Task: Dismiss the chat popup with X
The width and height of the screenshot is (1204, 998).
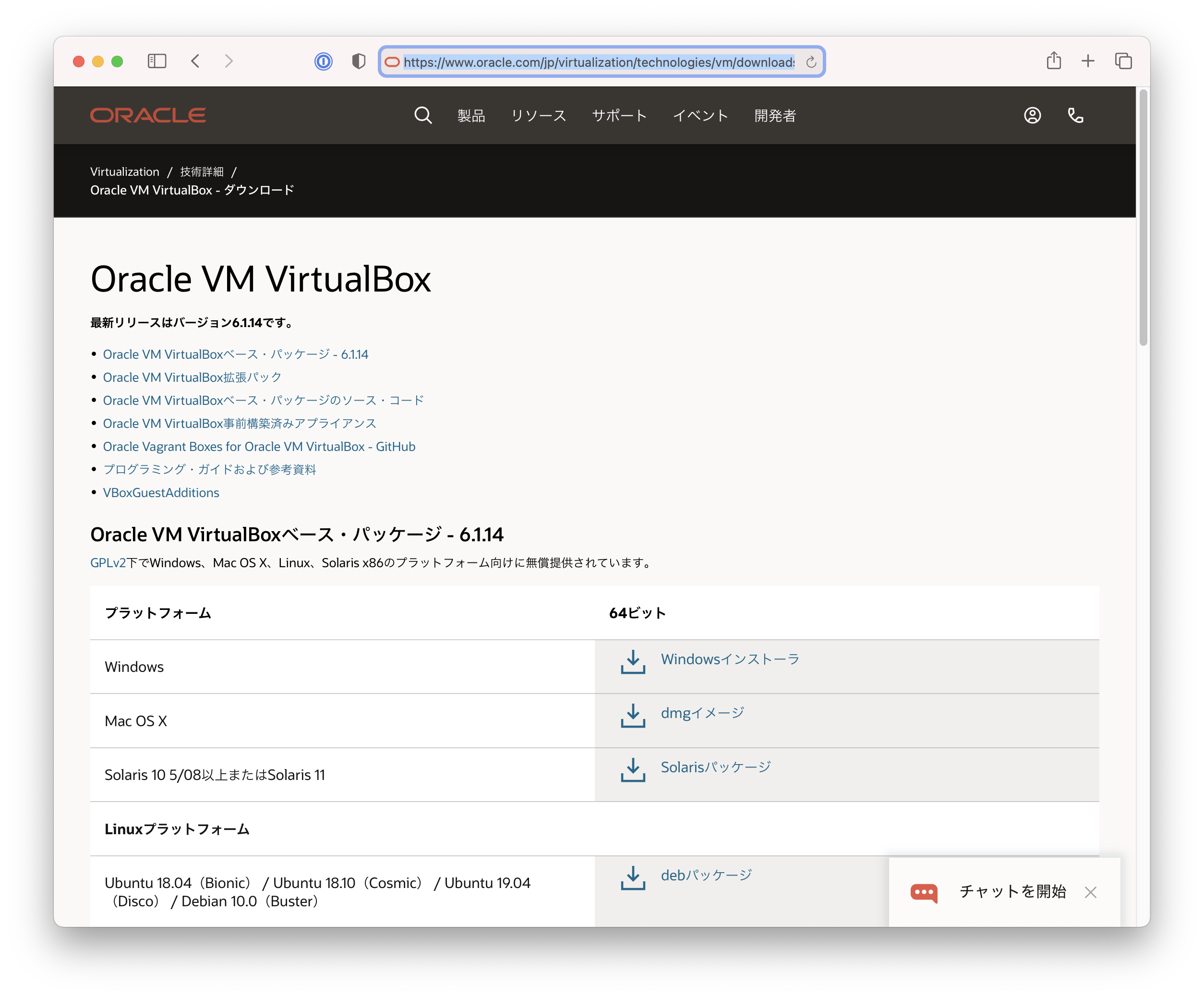Action: click(x=1090, y=892)
